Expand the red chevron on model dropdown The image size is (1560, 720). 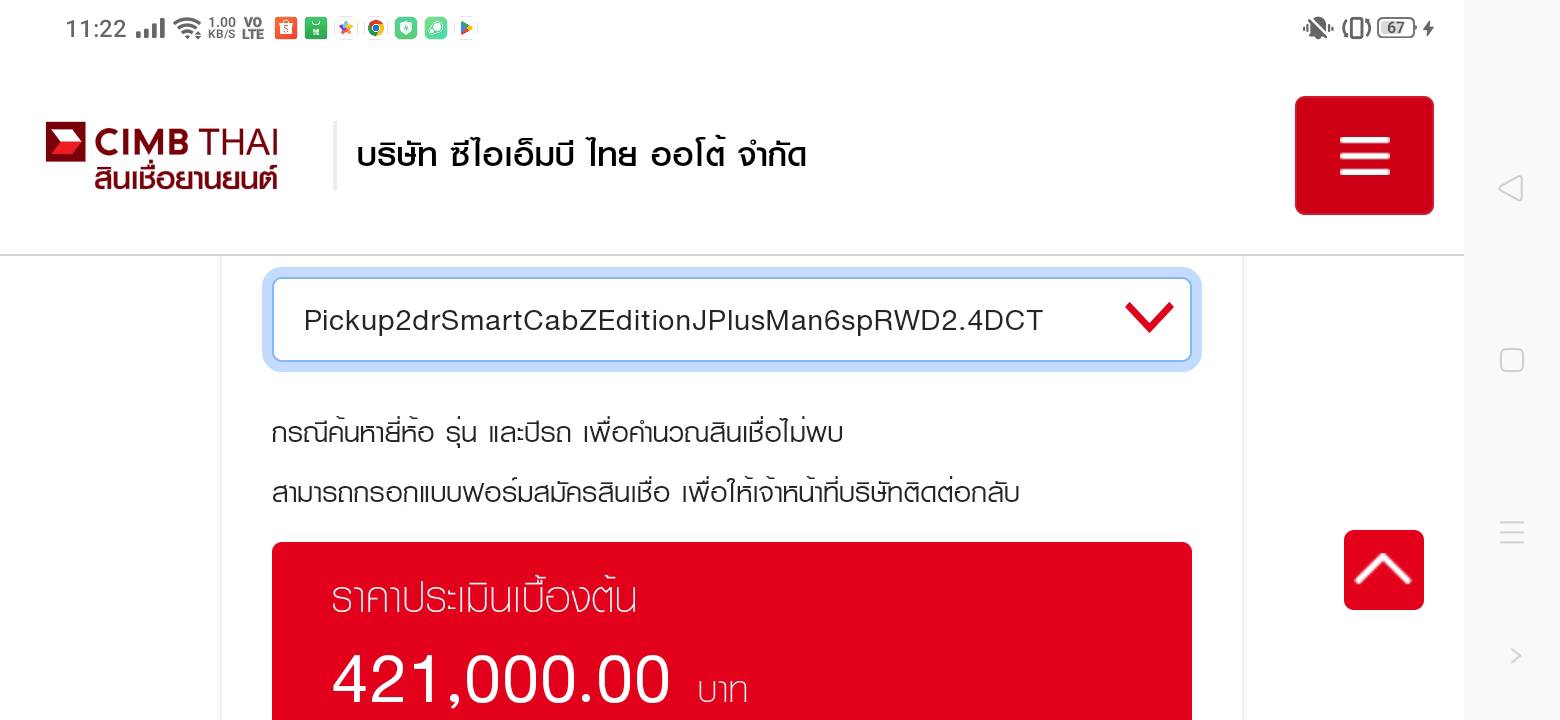pos(1149,318)
